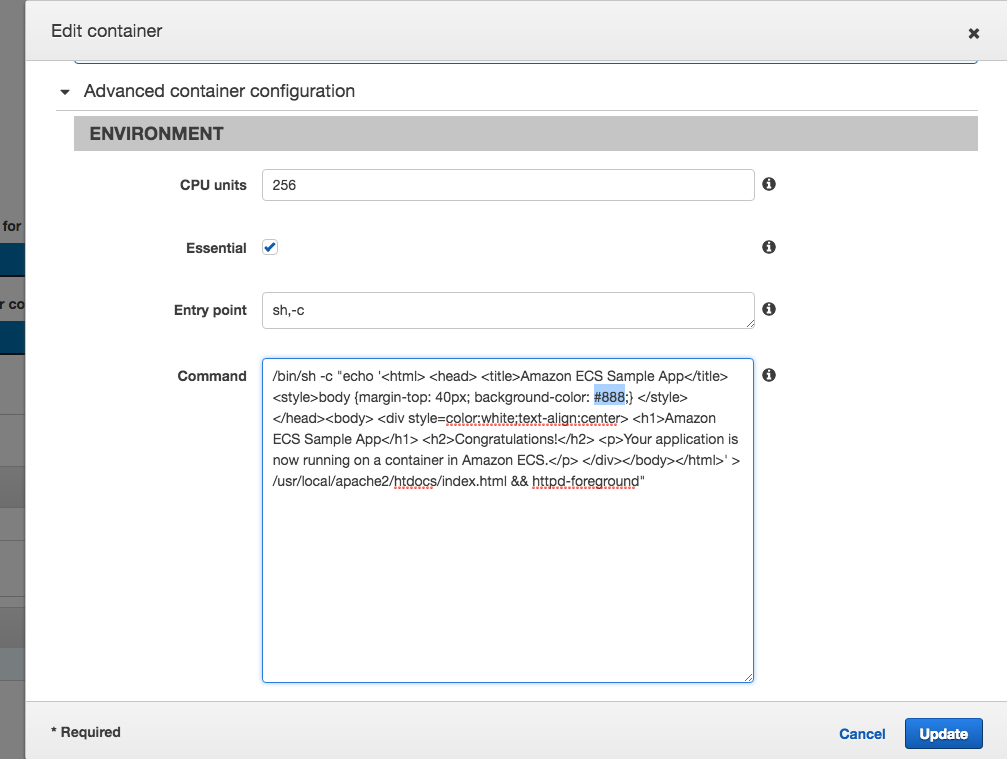Click the Entry point field resize handle
This screenshot has height=759, width=1007.
pyautogui.click(x=748, y=322)
